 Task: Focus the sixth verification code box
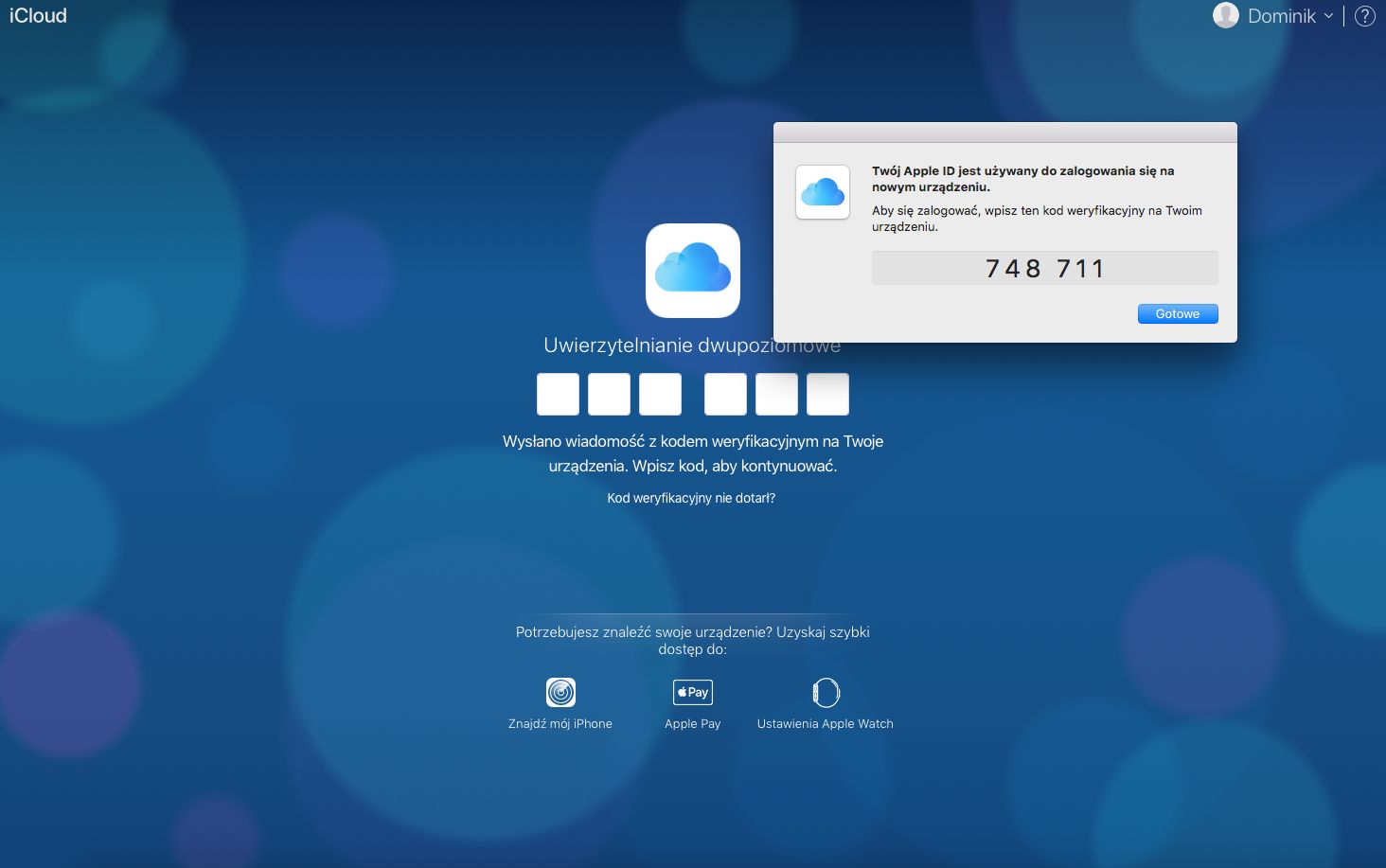click(827, 394)
